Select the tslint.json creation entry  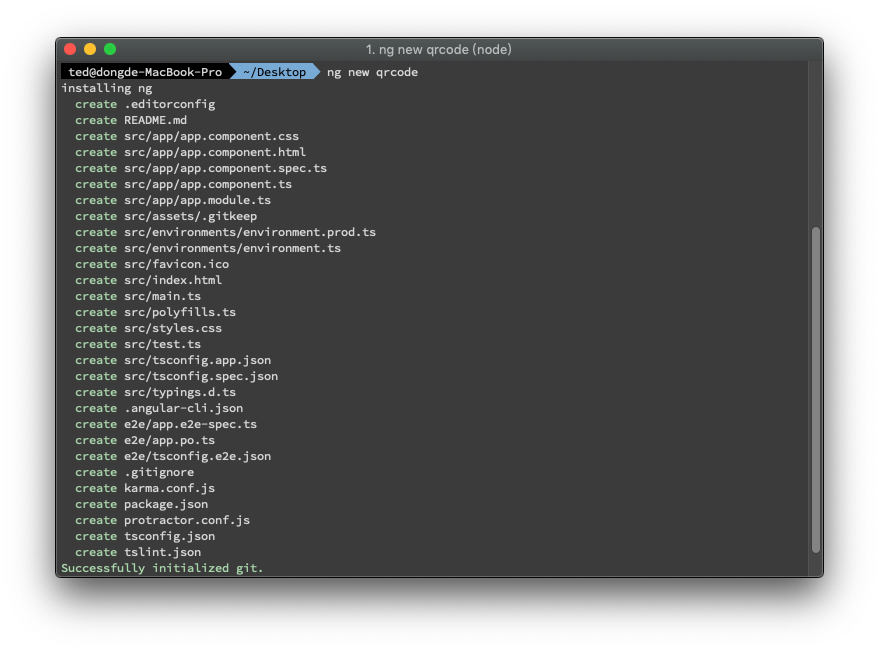[161, 551]
